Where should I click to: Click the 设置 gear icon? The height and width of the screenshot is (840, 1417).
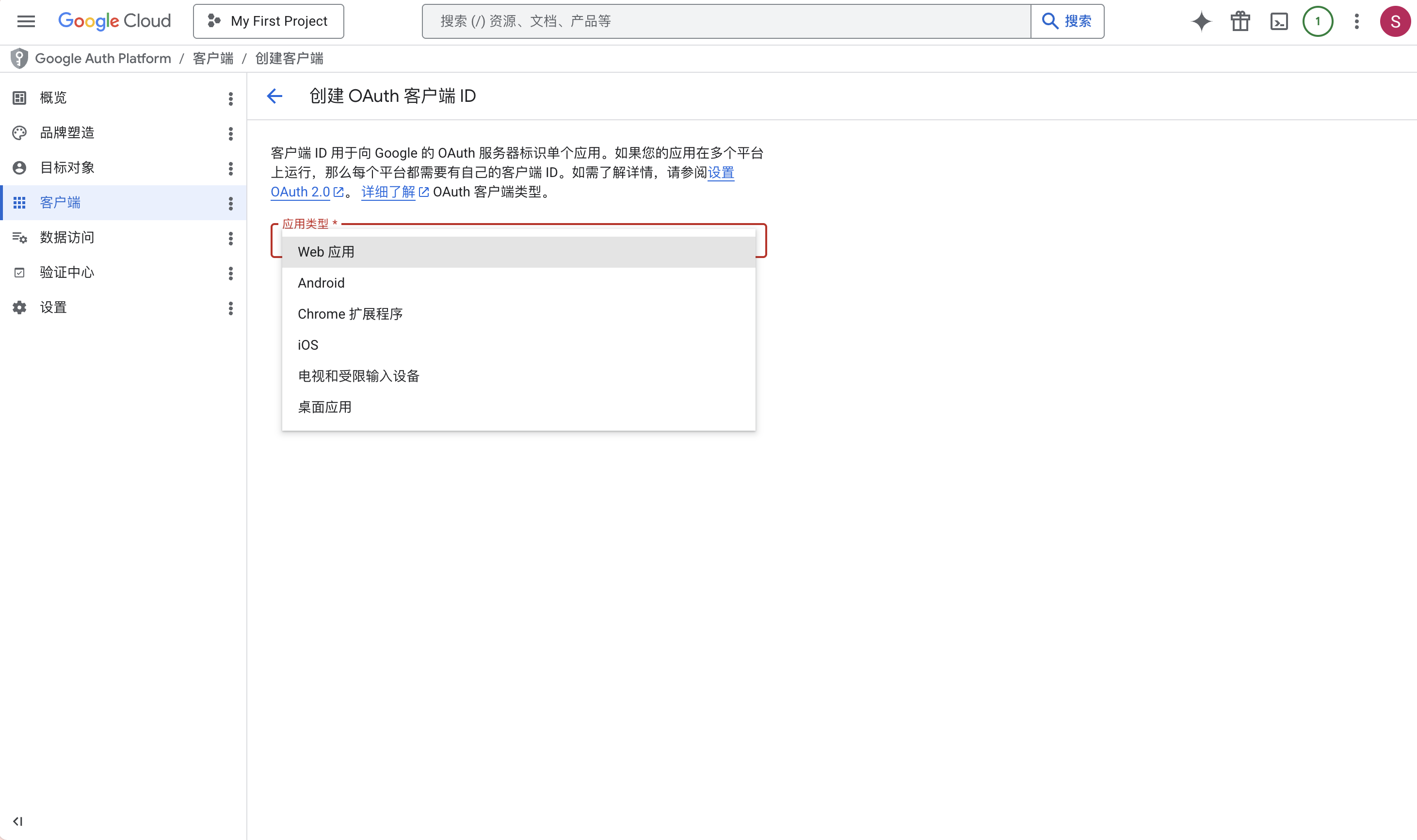(19, 307)
